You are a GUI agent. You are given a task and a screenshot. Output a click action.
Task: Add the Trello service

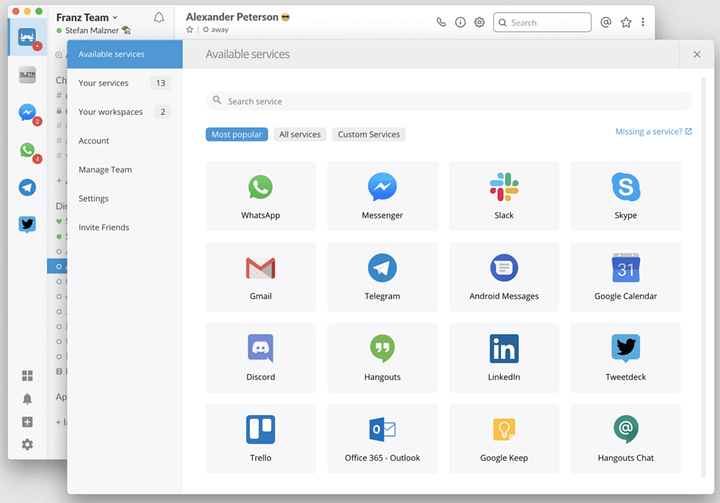pyautogui.click(x=260, y=439)
